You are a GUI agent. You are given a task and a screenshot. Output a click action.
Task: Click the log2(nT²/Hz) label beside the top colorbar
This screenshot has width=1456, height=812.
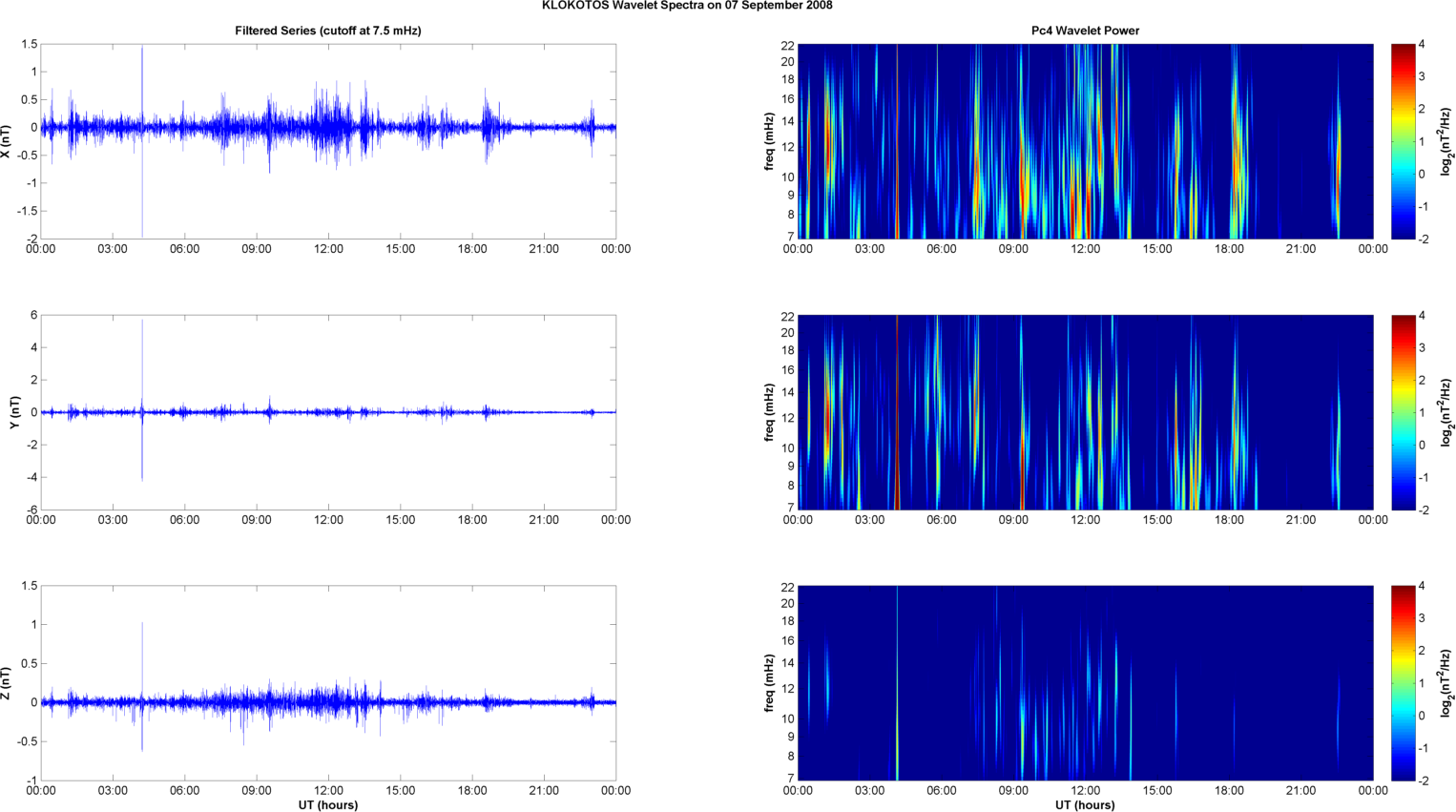pos(1447,141)
